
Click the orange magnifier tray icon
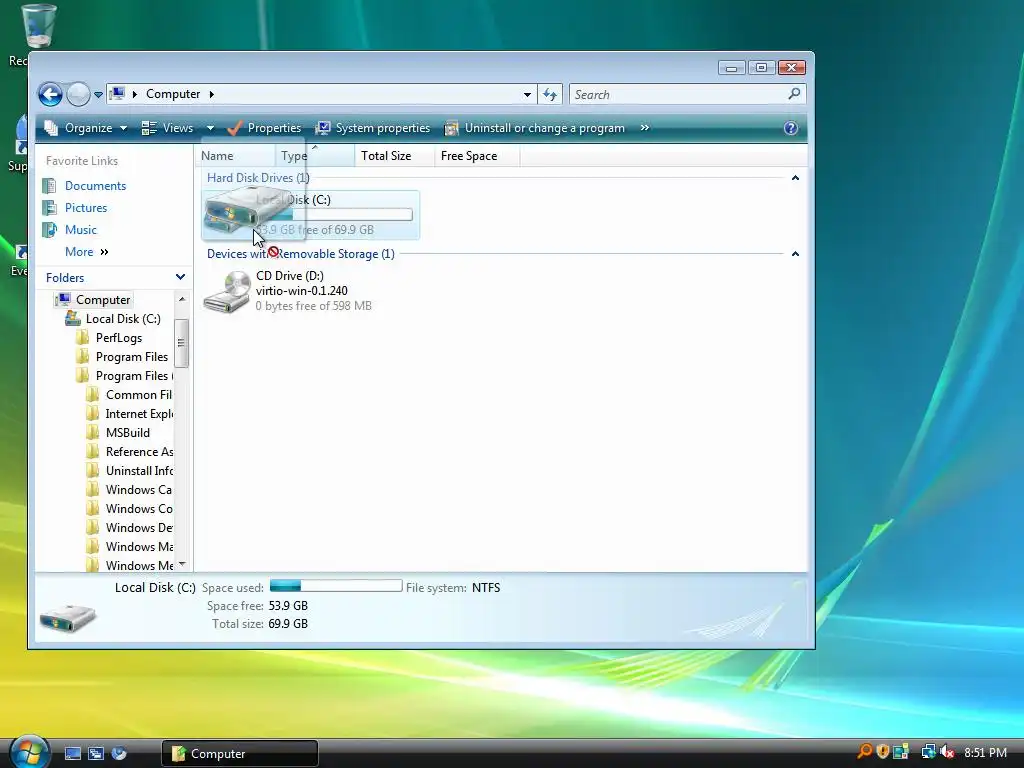click(x=865, y=752)
